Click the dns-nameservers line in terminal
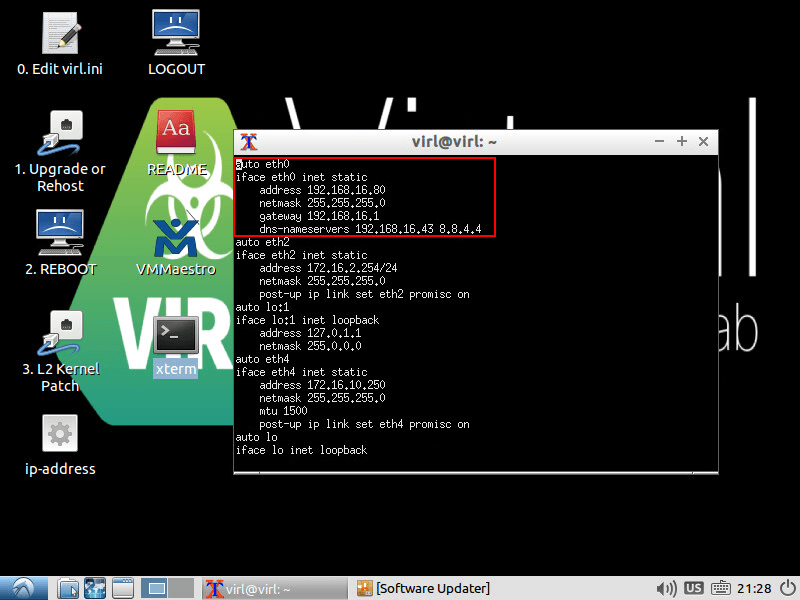The image size is (800, 600). tap(370, 229)
